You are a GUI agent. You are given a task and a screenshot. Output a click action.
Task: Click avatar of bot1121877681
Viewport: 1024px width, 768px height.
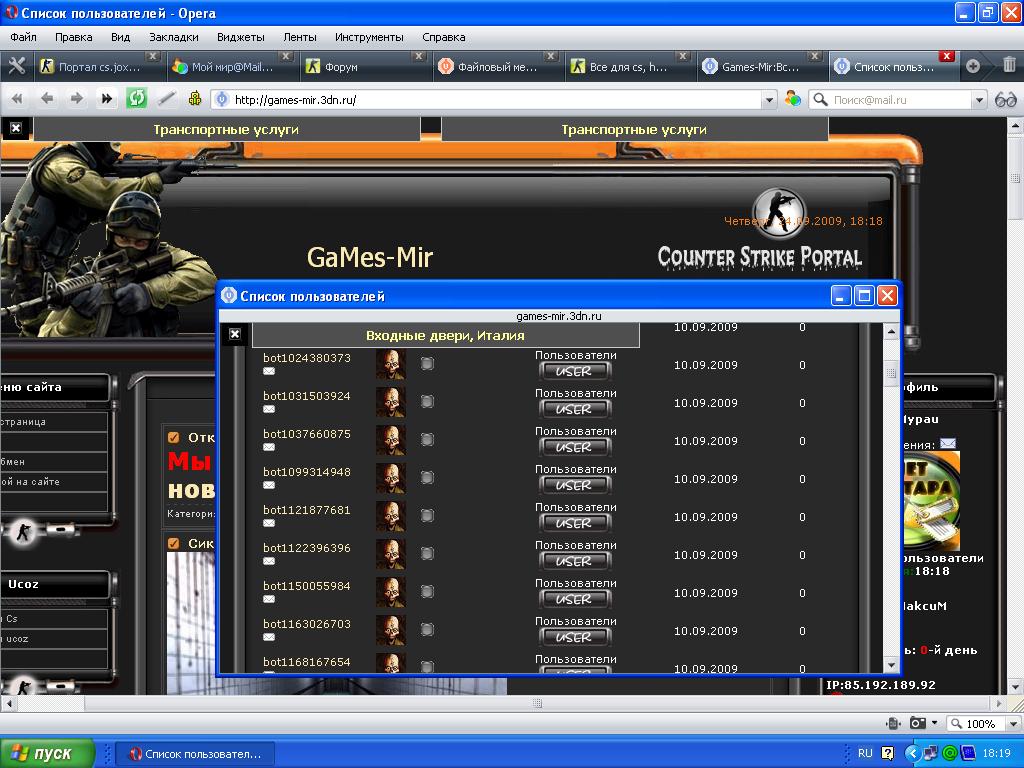pyautogui.click(x=391, y=516)
